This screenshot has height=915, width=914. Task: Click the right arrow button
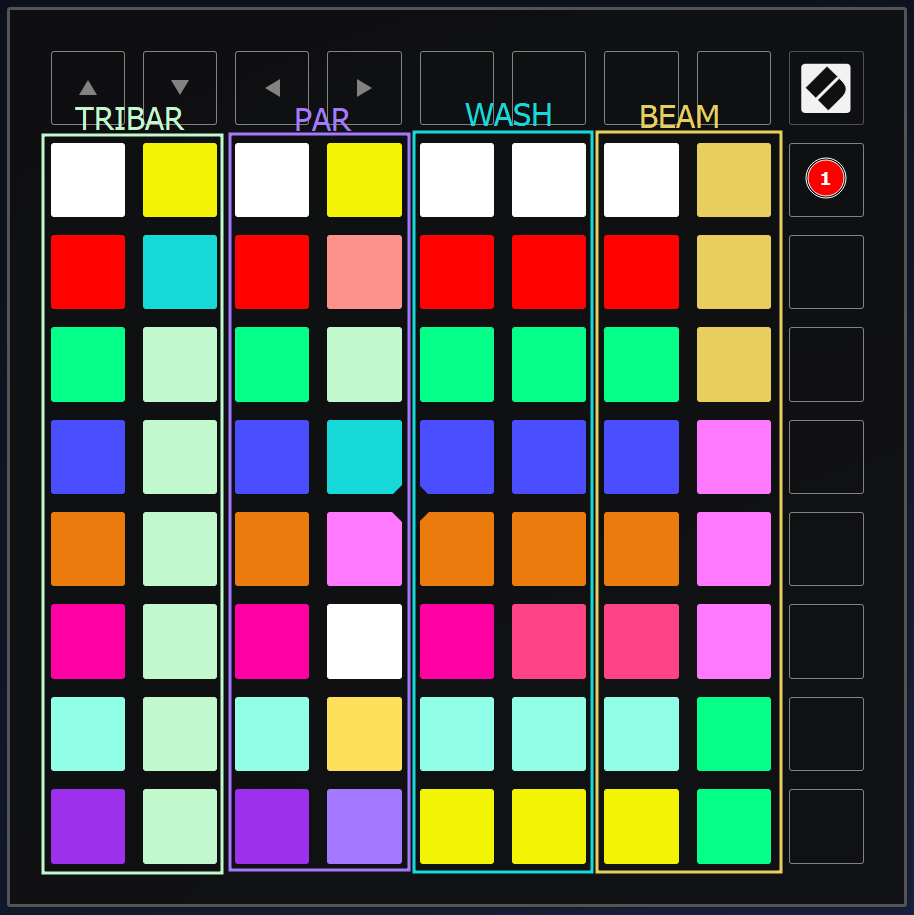pos(364,88)
